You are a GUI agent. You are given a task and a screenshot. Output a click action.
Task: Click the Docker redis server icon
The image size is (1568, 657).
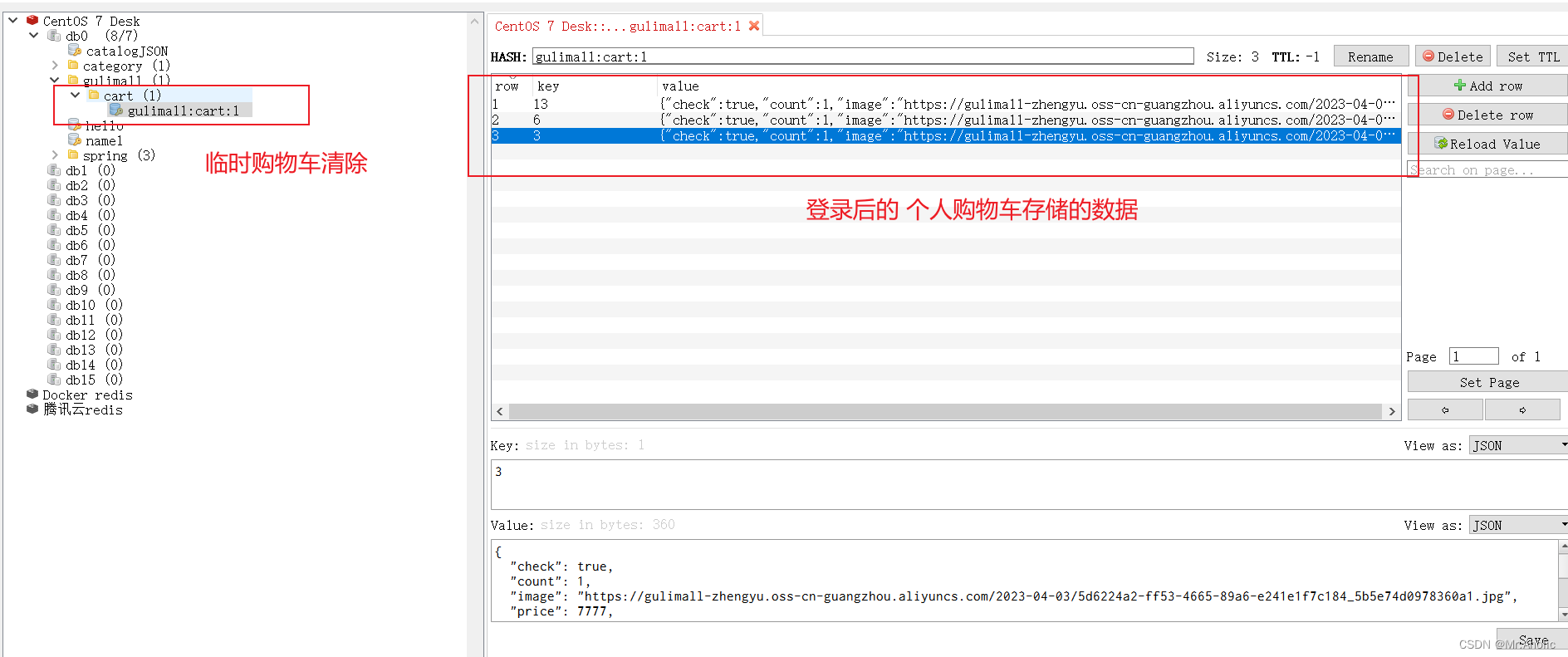32,395
